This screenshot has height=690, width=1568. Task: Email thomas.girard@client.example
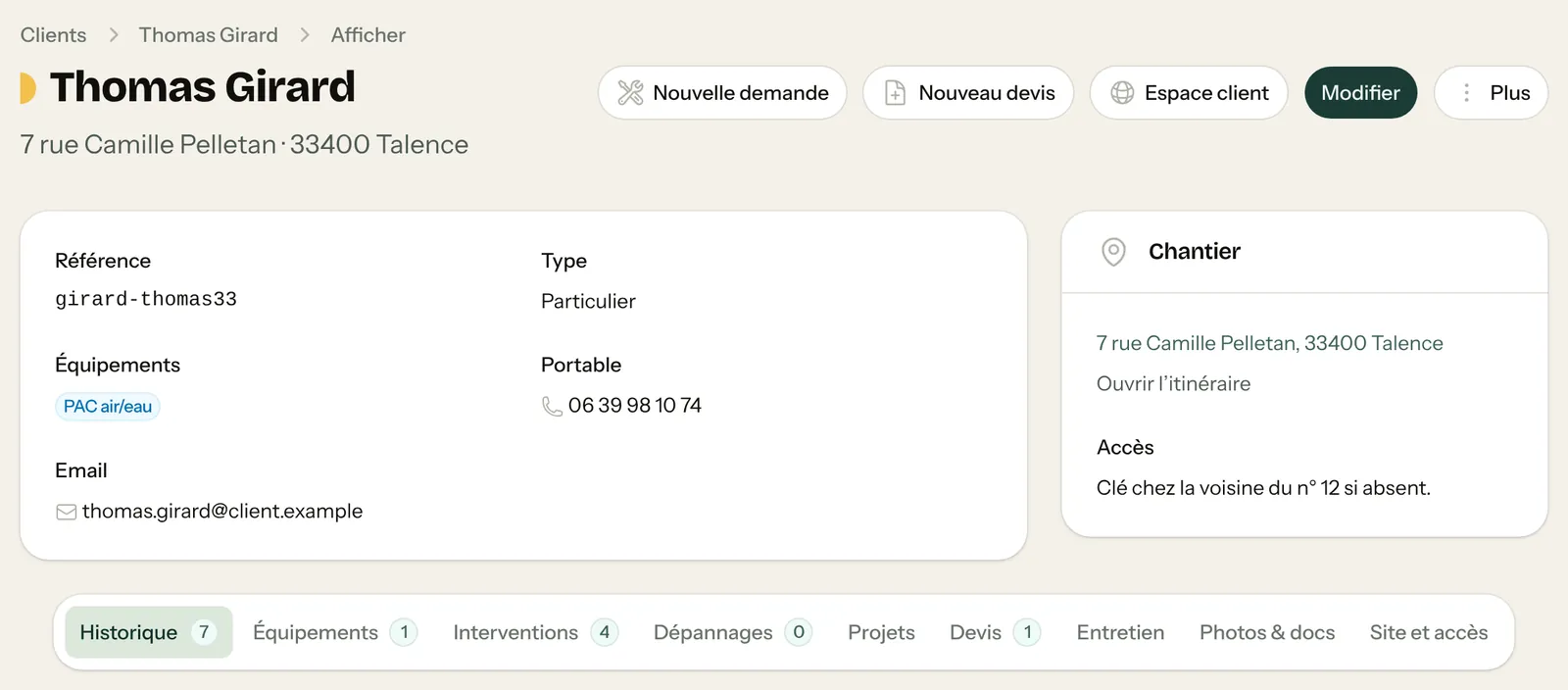click(x=222, y=512)
